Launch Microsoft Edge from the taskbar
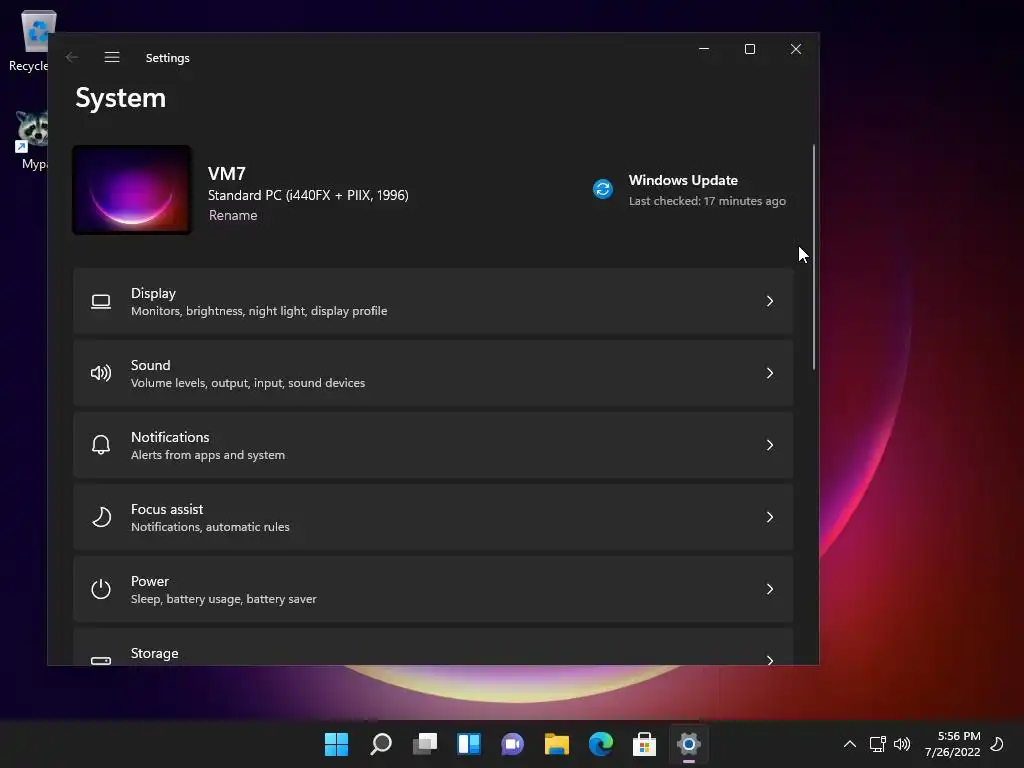 click(x=601, y=744)
